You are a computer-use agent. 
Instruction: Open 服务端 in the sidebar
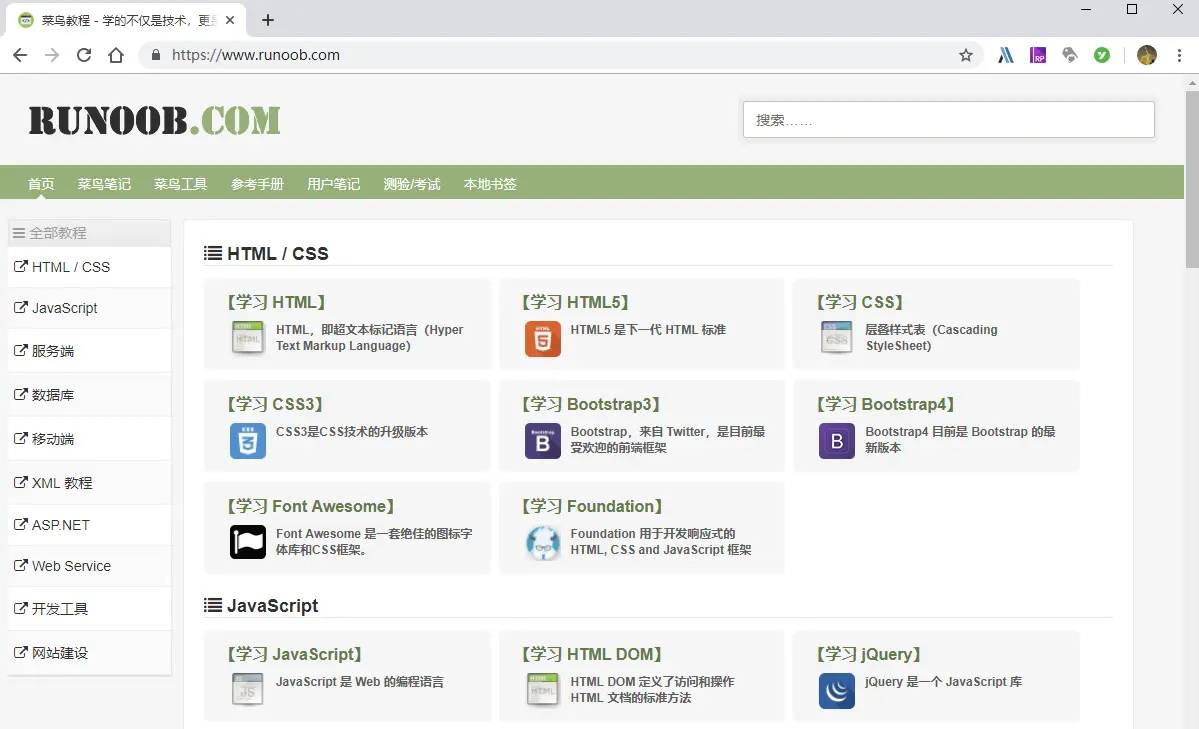click(89, 351)
